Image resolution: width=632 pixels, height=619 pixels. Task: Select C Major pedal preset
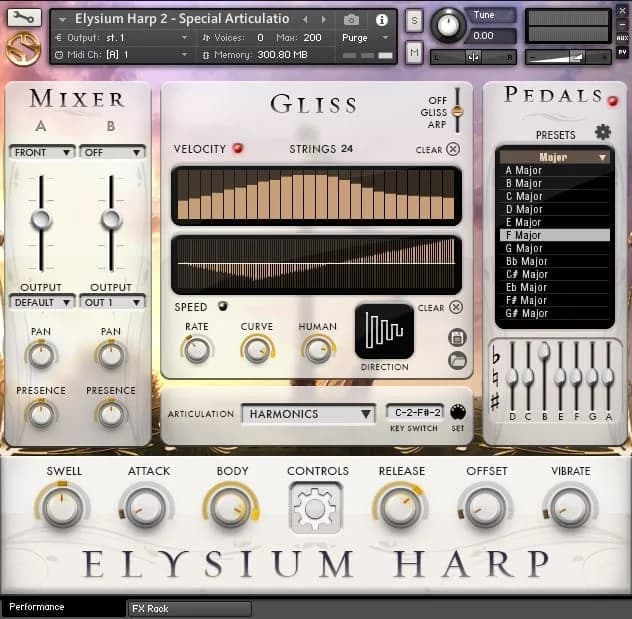click(554, 196)
